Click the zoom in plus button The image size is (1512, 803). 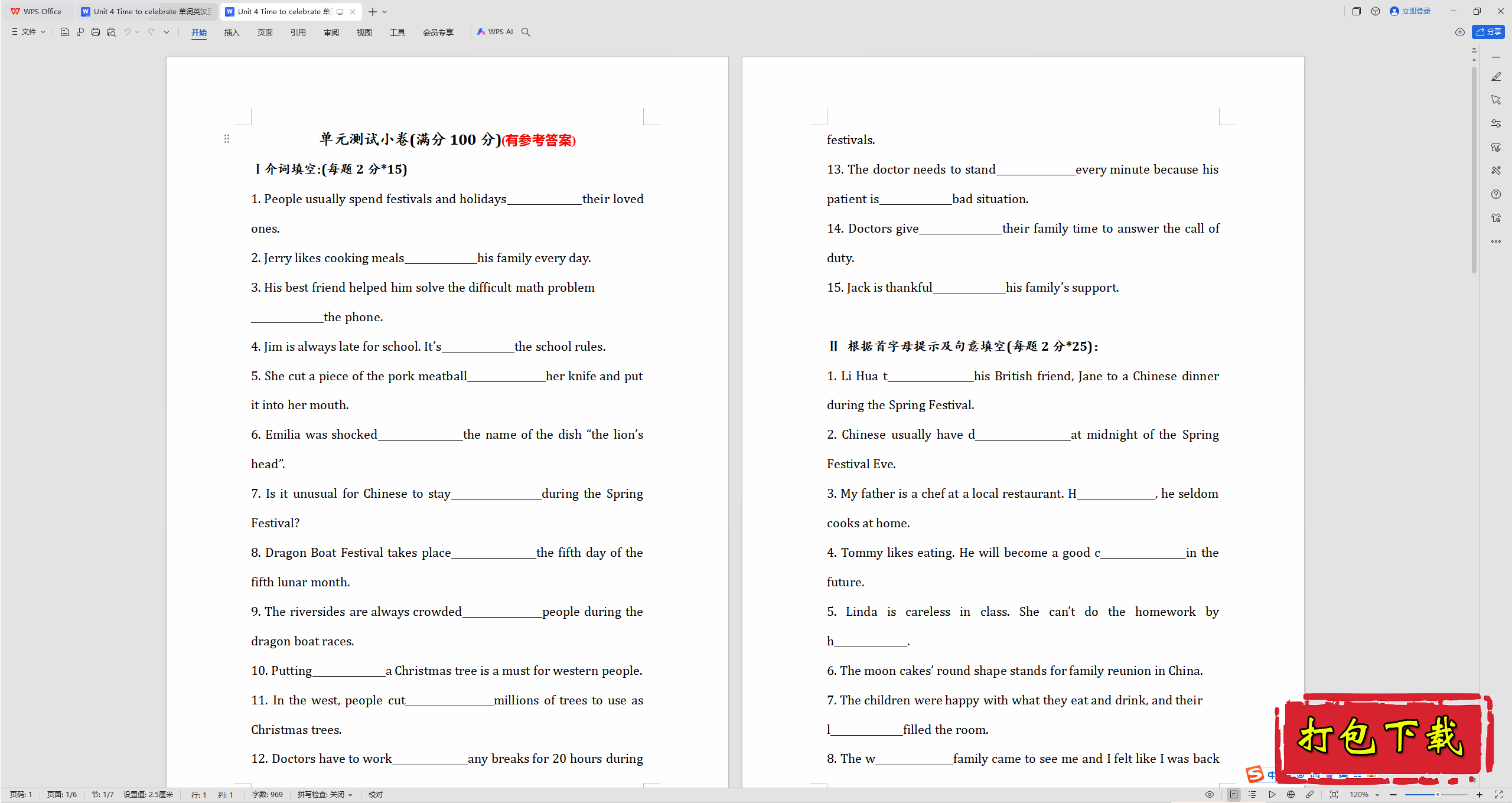1480,795
